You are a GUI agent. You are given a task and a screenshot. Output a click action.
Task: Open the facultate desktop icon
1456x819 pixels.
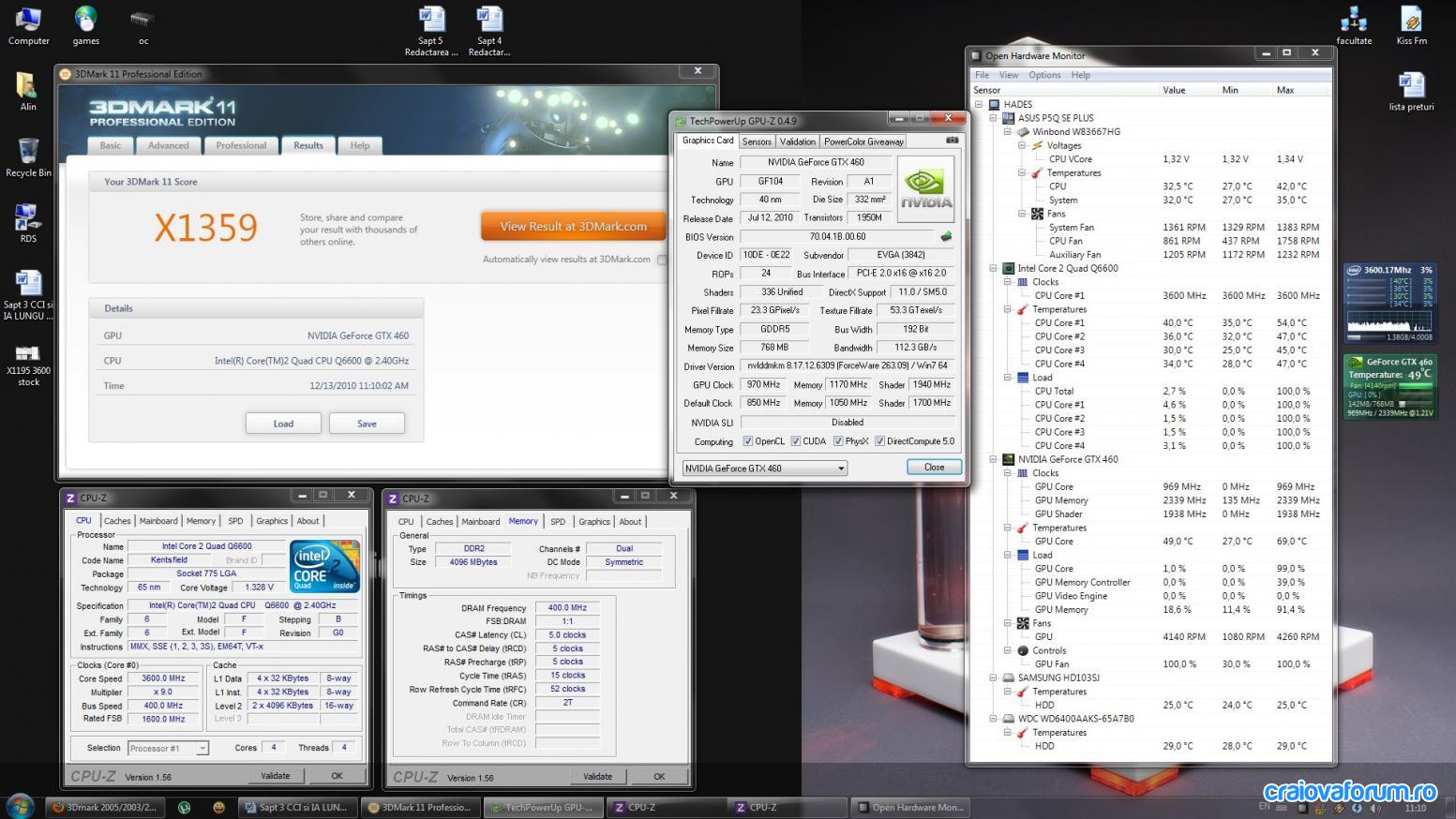tap(1354, 25)
